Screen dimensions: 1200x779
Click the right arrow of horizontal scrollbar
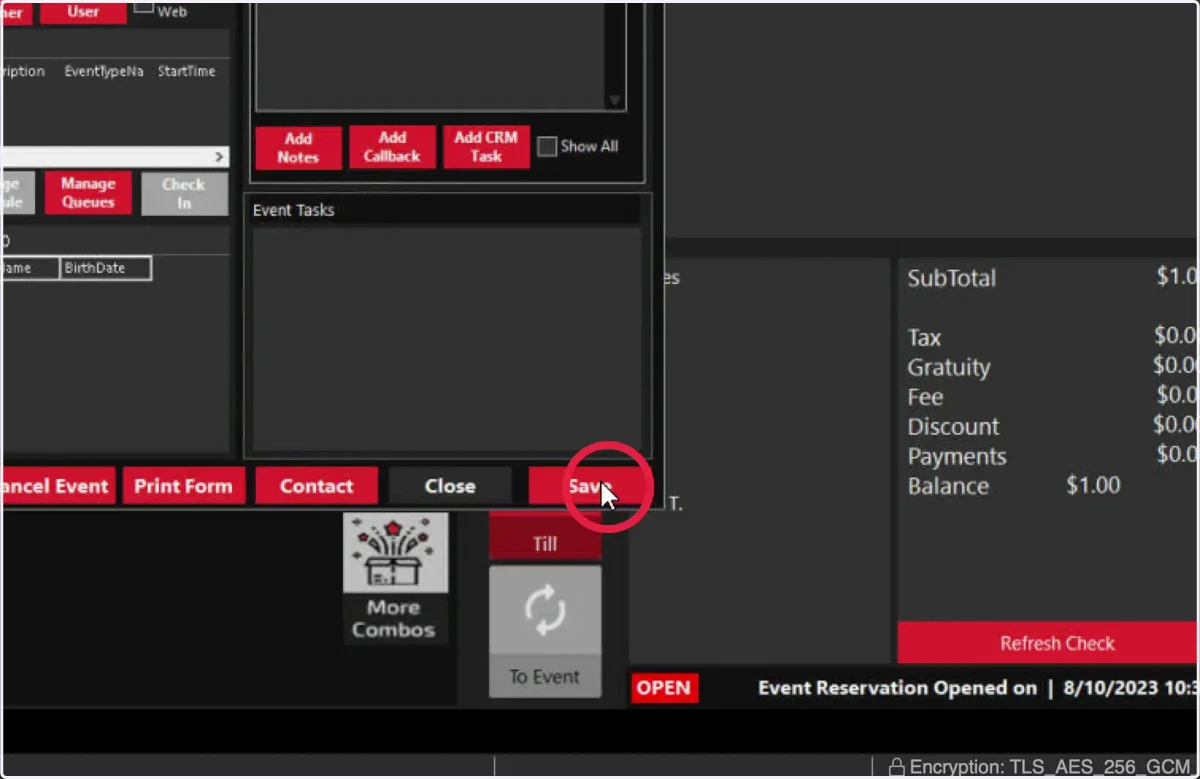pyautogui.click(x=219, y=157)
